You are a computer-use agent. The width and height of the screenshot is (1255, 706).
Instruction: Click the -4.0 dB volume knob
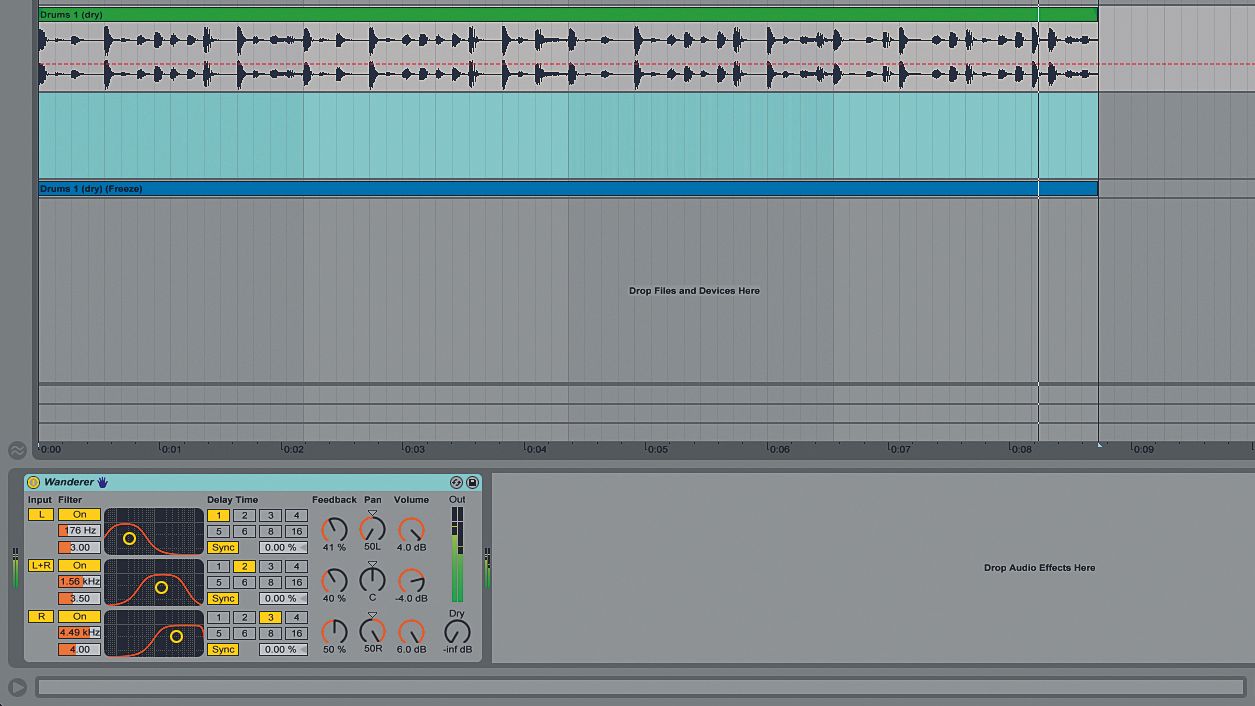(x=411, y=580)
